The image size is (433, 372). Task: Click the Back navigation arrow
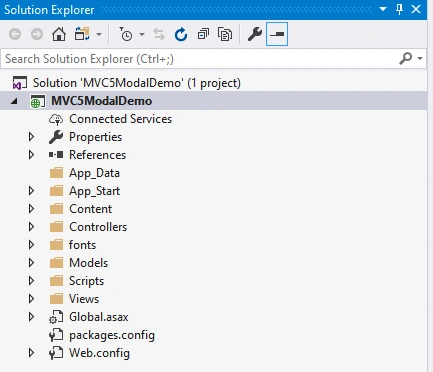click(x=15, y=34)
